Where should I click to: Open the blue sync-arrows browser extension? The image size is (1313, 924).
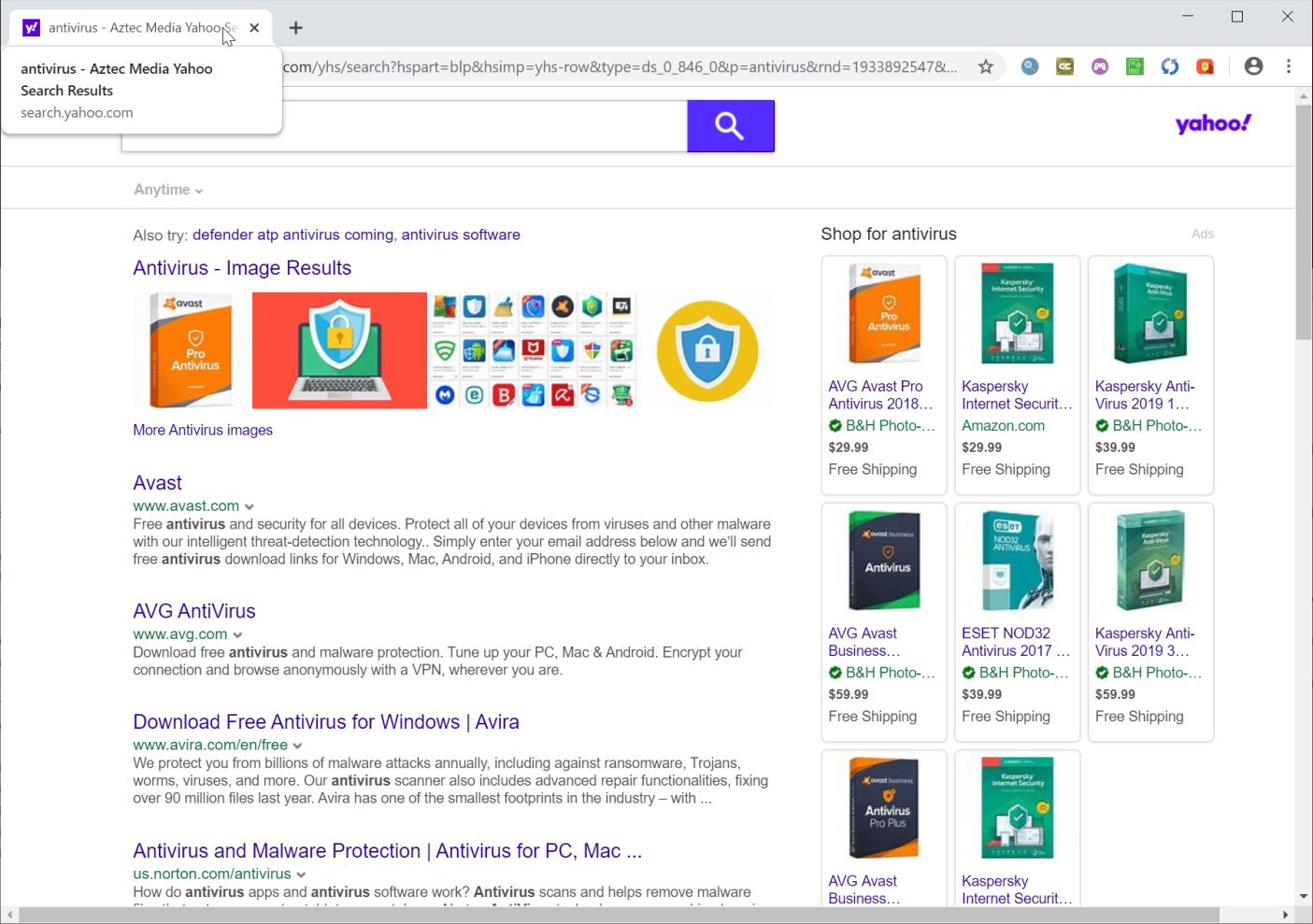[x=1170, y=66]
